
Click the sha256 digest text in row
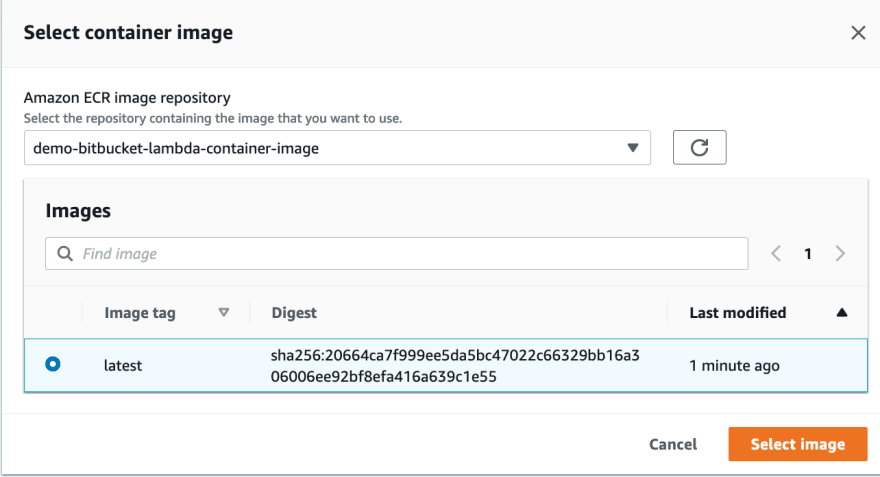(455, 366)
